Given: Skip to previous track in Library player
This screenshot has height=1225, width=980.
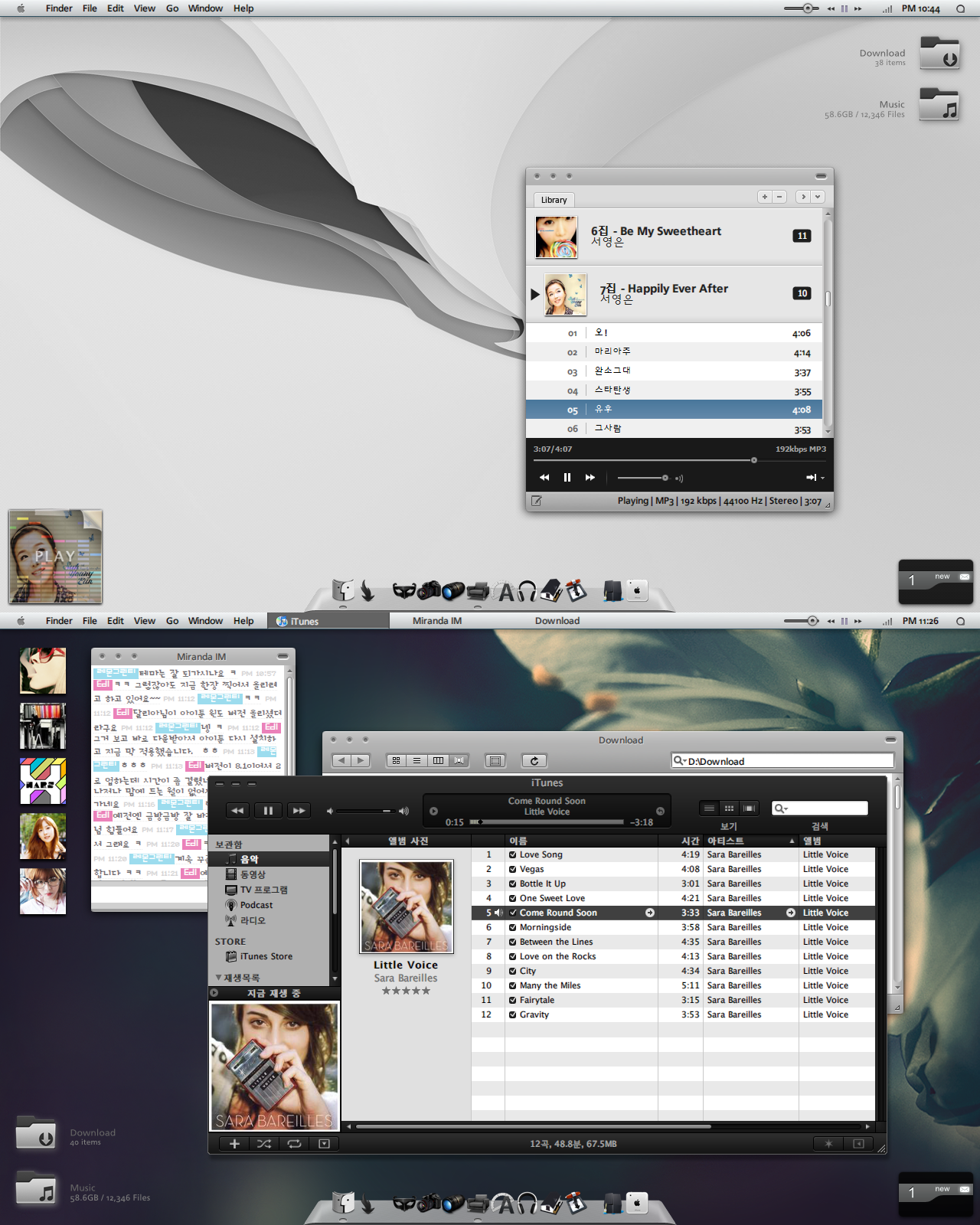Looking at the screenshot, I should 544,477.
